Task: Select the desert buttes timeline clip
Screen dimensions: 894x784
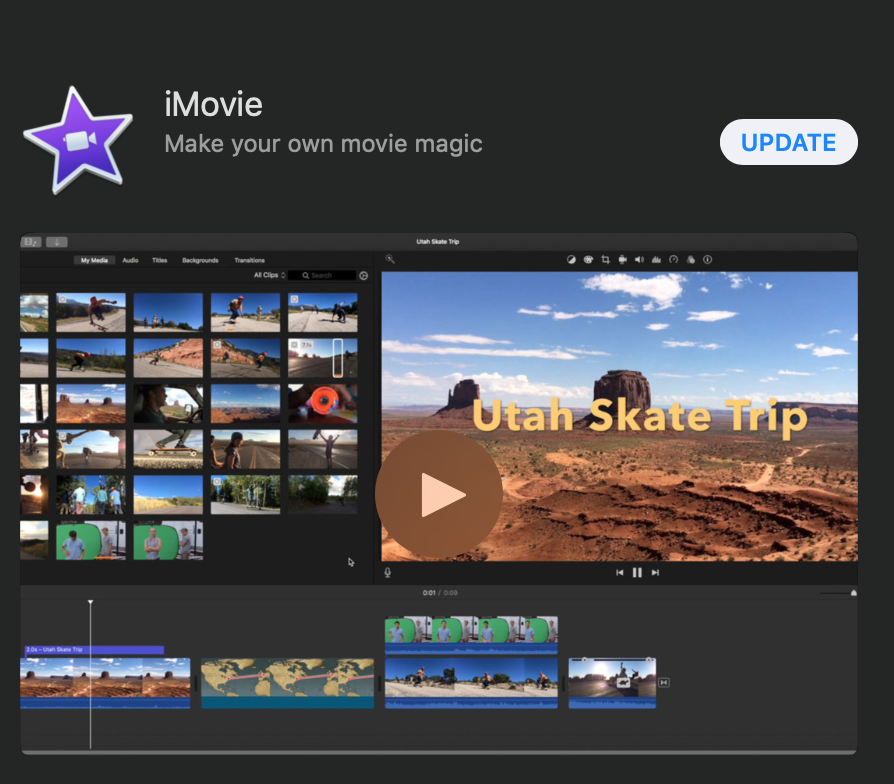Action: (105, 683)
